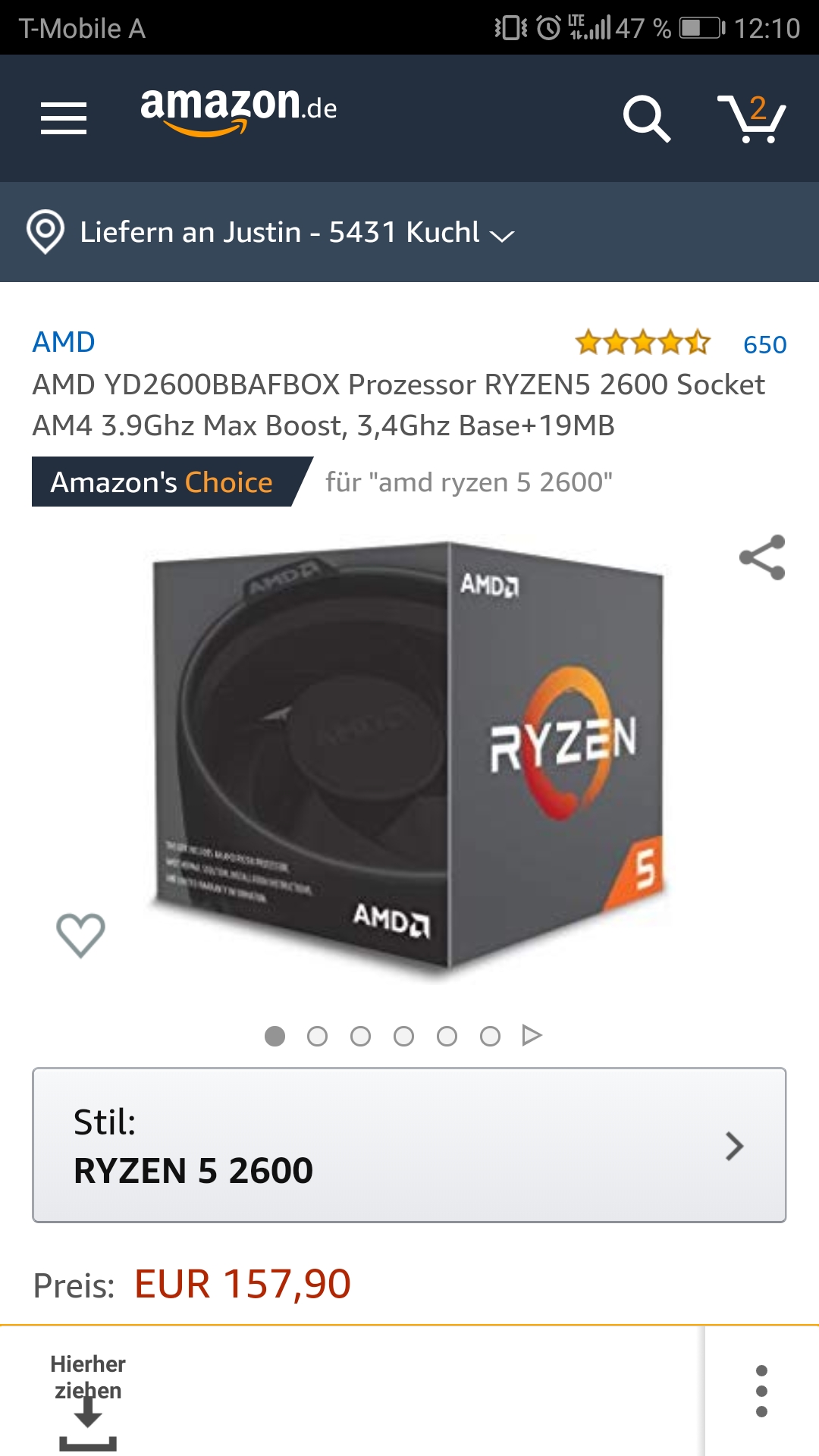Expand the delivery address Liefern an Justin
This screenshot has width=819, height=1456.
click(x=297, y=232)
